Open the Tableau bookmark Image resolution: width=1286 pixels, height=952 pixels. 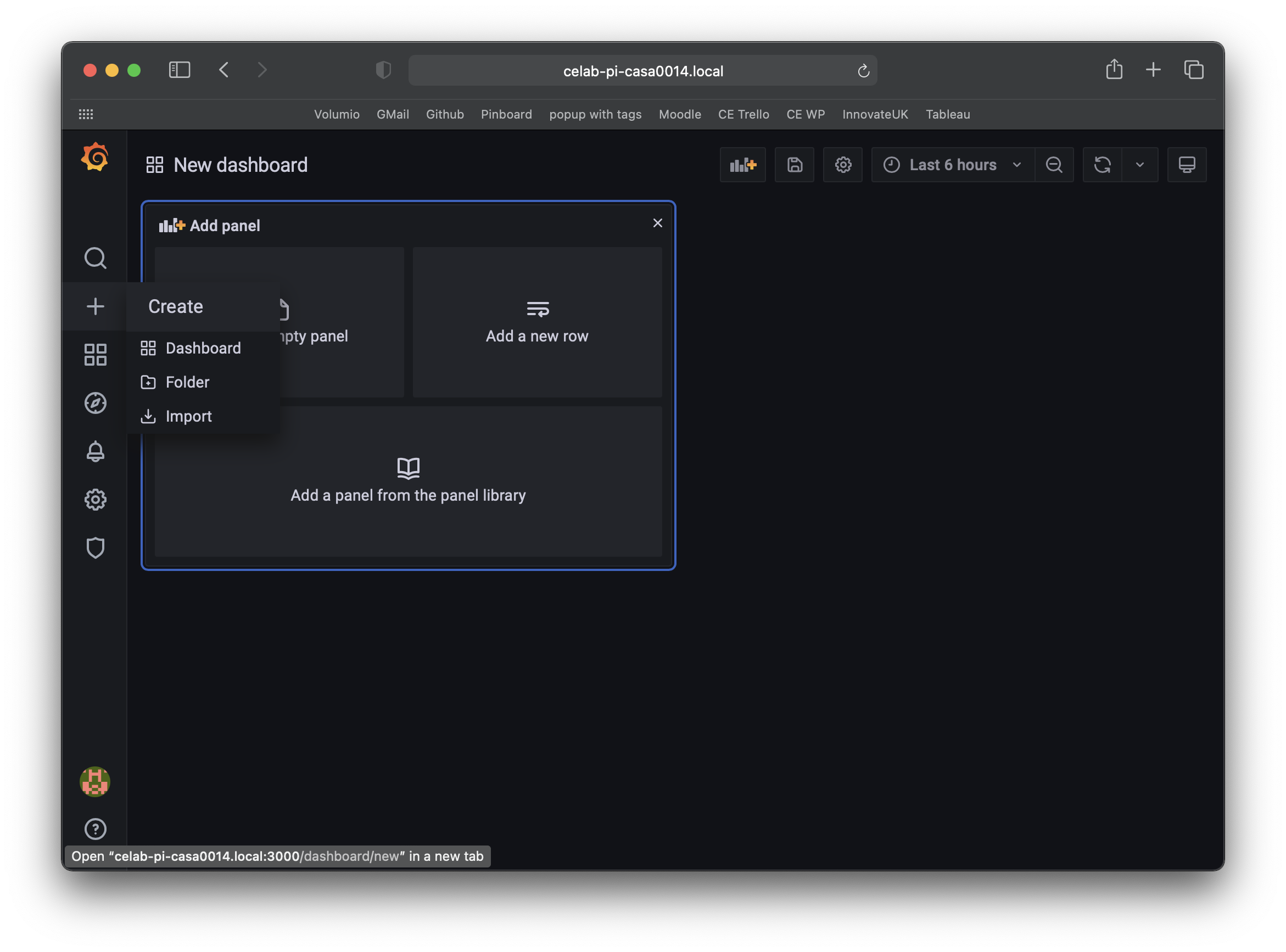[948, 114]
